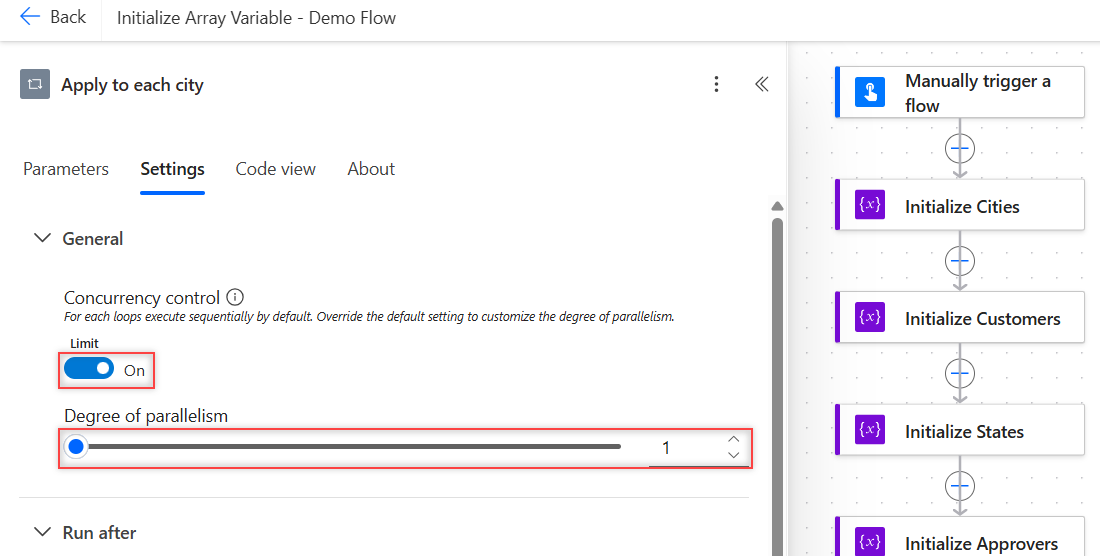The width and height of the screenshot is (1100, 556).
Task: Select the Manually trigger a flow card
Action: [960, 93]
